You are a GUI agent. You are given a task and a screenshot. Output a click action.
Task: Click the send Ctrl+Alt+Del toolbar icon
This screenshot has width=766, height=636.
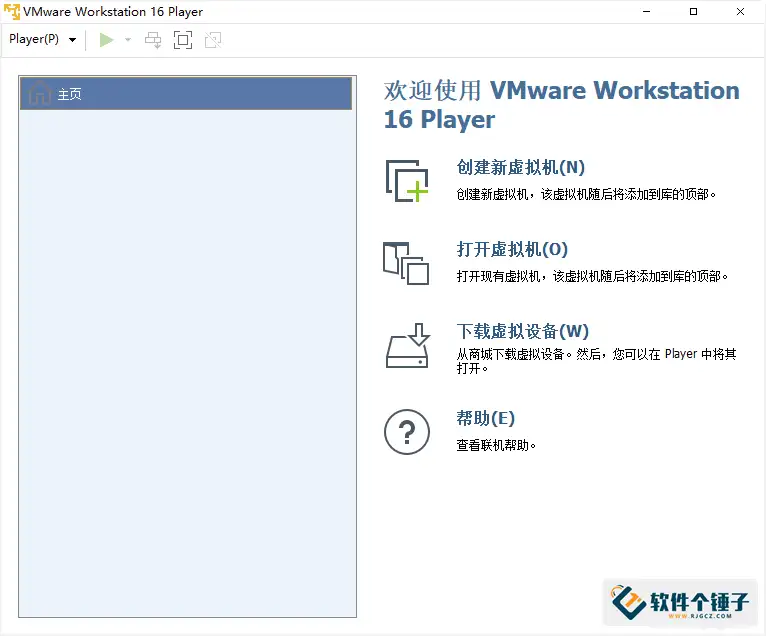click(x=153, y=40)
